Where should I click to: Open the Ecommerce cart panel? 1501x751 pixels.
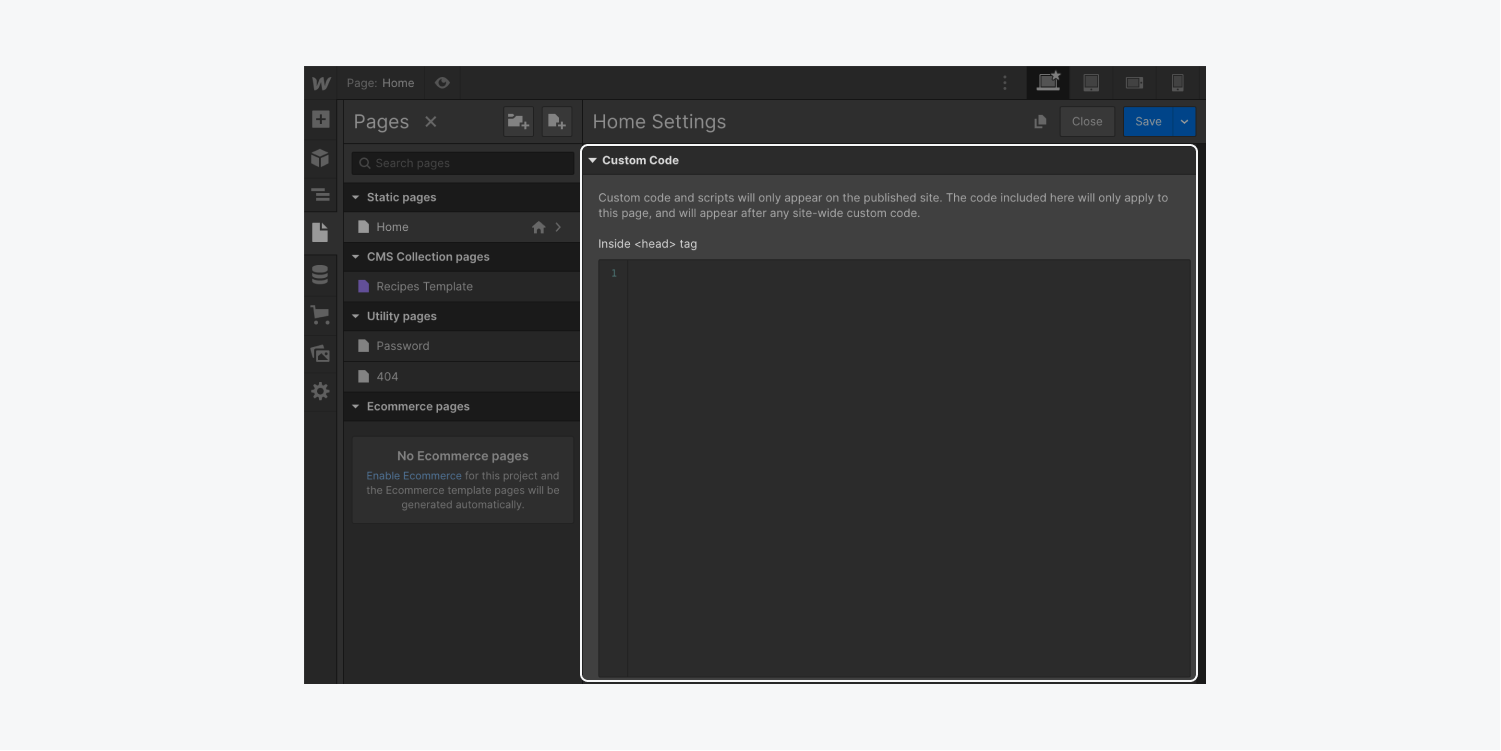click(x=320, y=315)
